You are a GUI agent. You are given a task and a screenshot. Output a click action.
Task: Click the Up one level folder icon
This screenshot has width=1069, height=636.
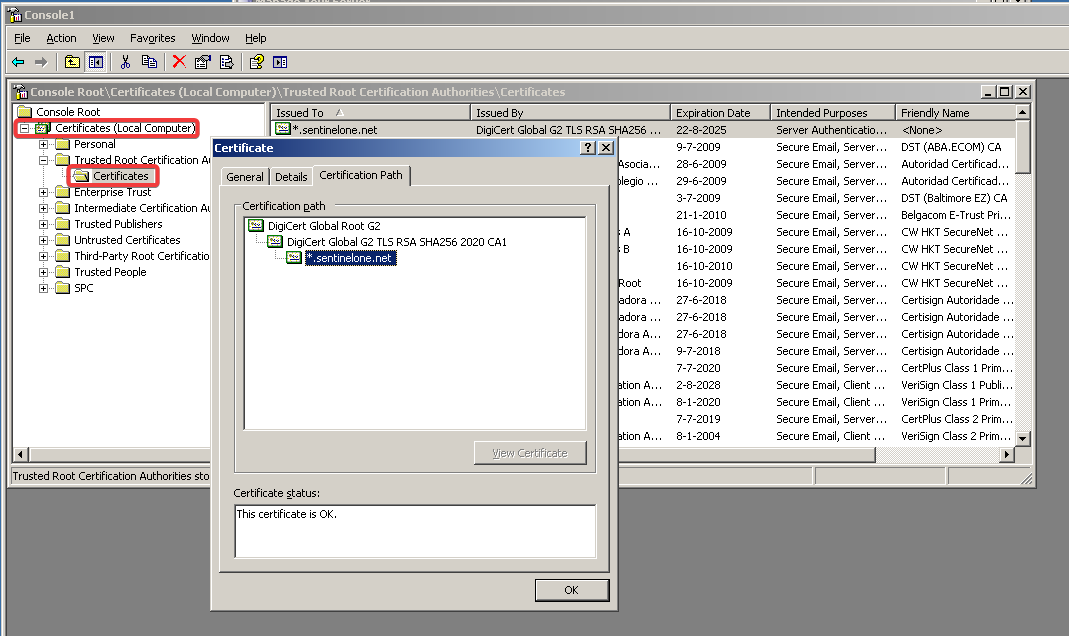(x=72, y=62)
